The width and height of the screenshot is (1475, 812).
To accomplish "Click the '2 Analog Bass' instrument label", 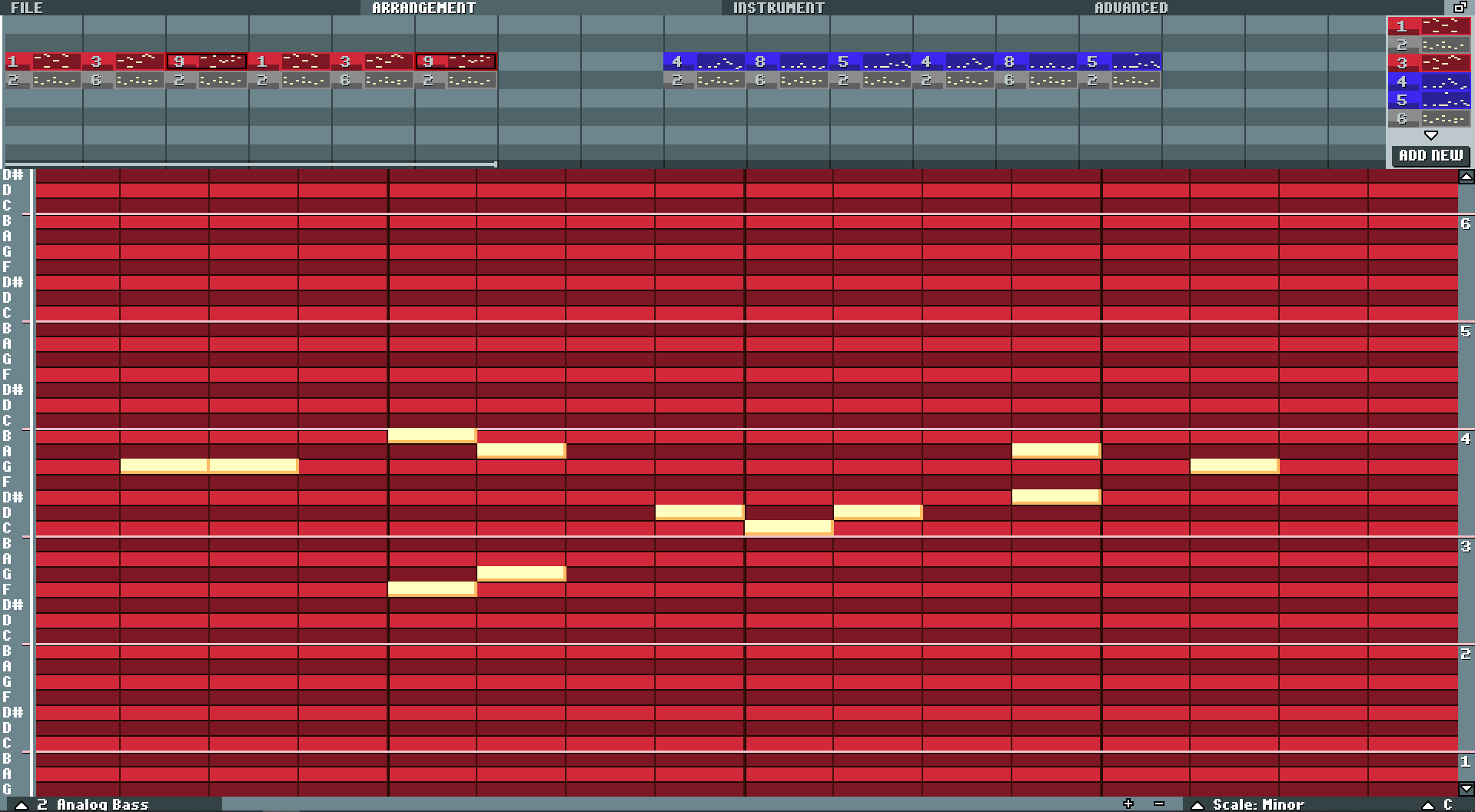I will [x=93, y=804].
